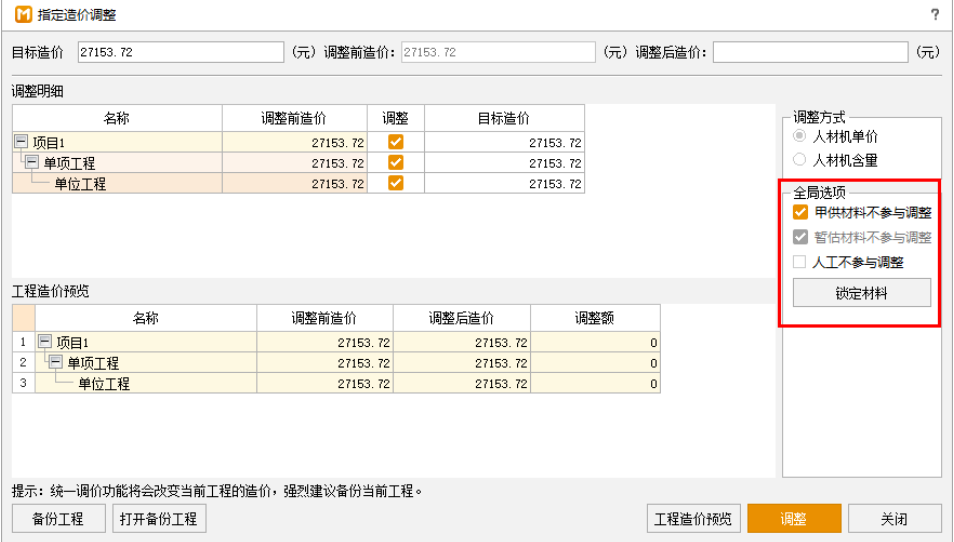The image size is (954, 542).
Task: Select the 人材机含量 radio option
Action: (800, 159)
